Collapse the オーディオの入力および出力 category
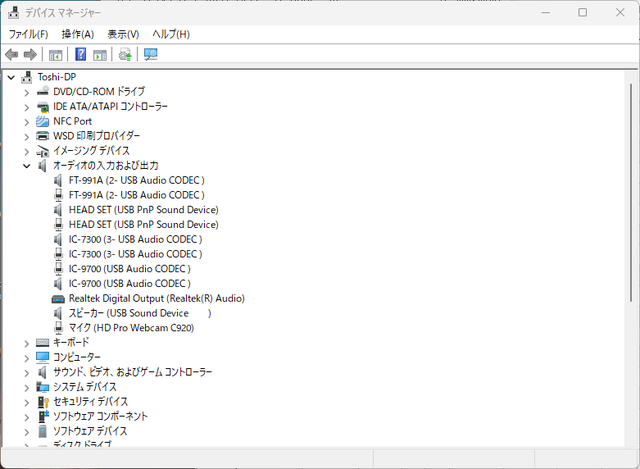 (x=27, y=166)
